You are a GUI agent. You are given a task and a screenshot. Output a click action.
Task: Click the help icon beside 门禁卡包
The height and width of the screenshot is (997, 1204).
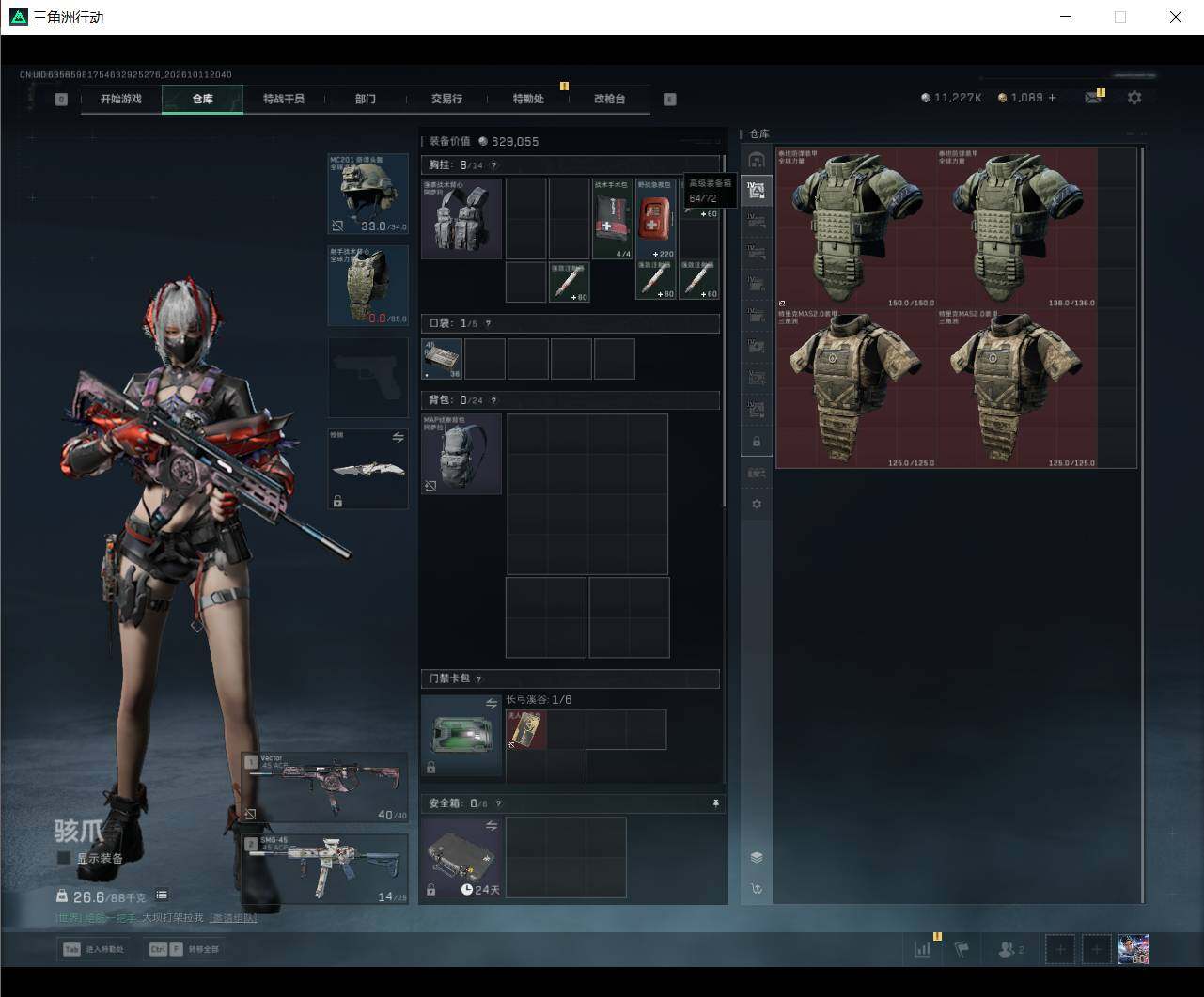478,678
